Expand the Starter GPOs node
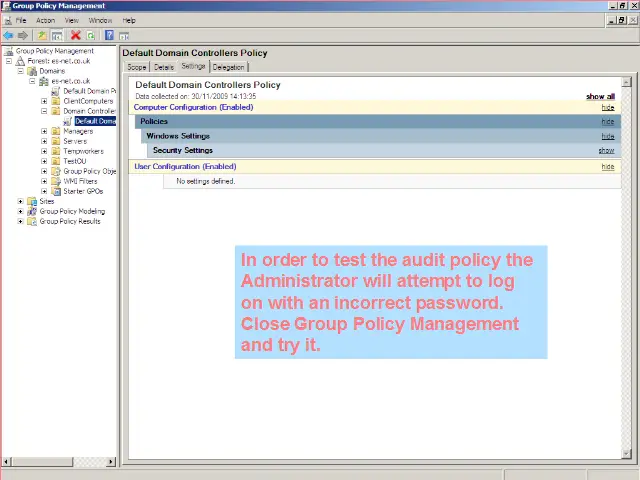Viewport: 640px width, 480px height. pos(44,191)
